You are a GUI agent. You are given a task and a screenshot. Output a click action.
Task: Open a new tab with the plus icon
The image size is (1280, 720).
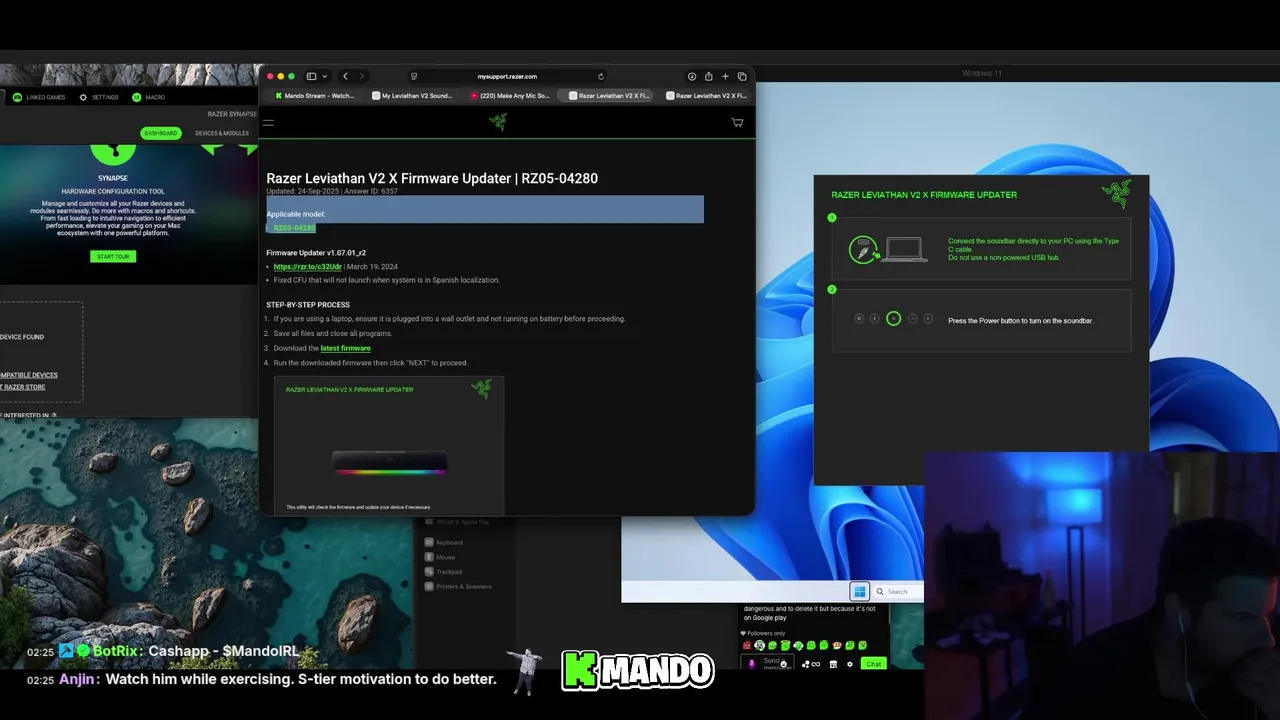tap(725, 76)
